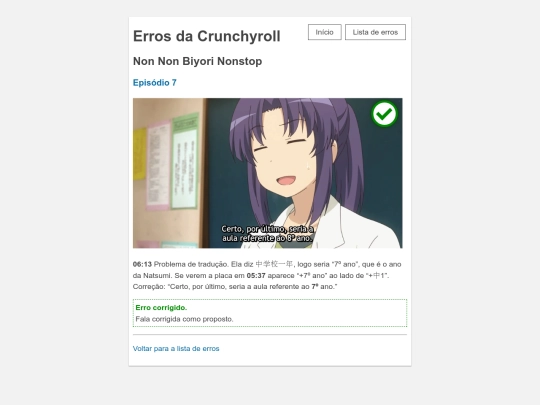
Task: Open the Início button
Action: click(324, 32)
